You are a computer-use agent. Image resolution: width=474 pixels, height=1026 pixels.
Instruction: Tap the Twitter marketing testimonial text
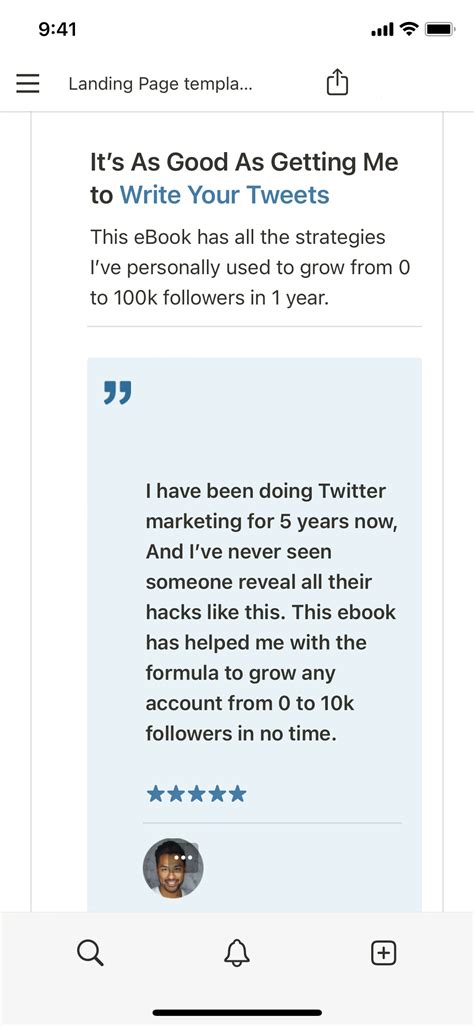pyautogui.click(x=270, y=612)
